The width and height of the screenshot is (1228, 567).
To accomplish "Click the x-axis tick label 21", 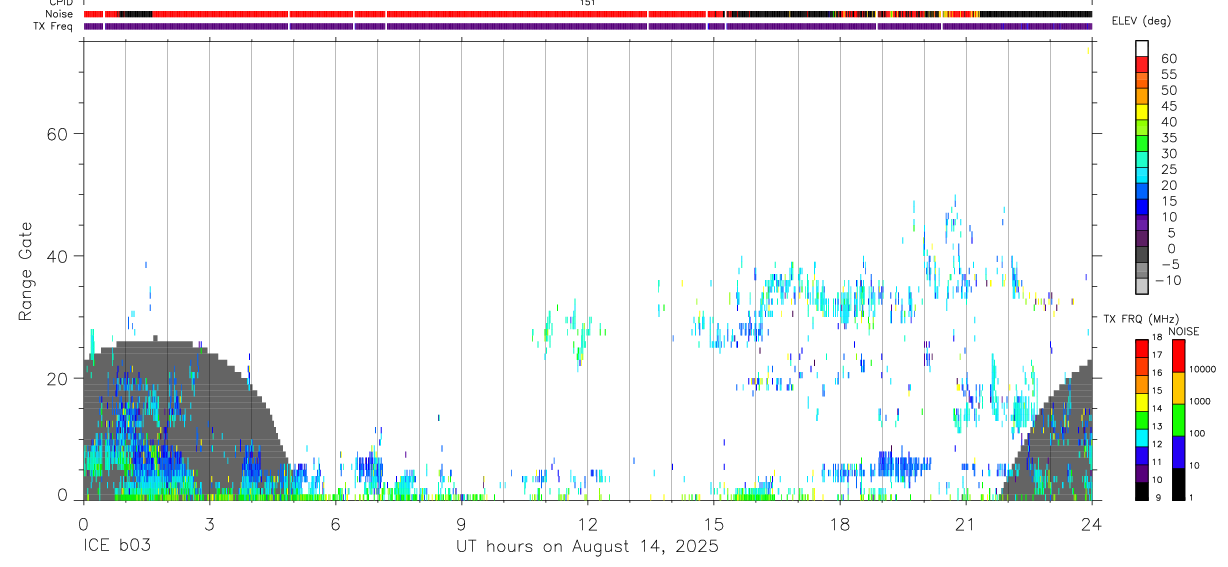I will pyautogui.click(x=965, y=524).
